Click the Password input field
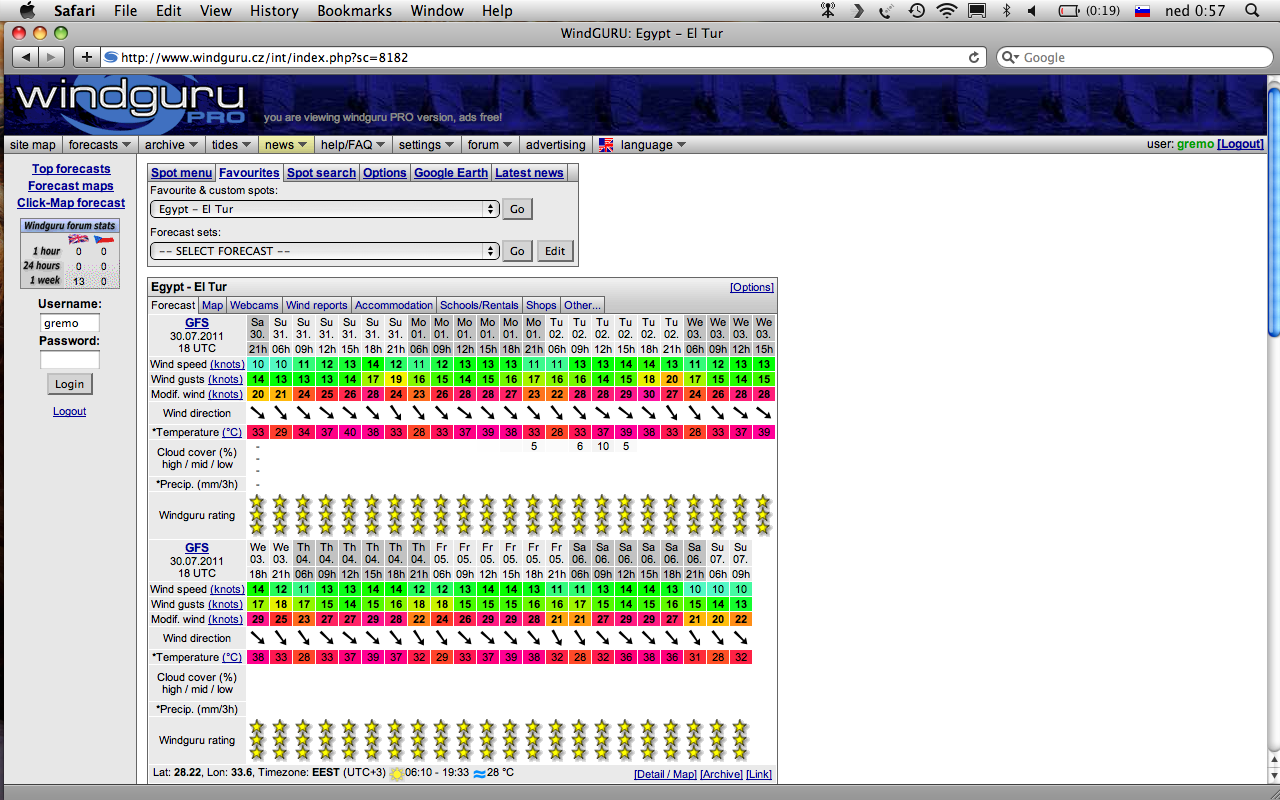Image resolution: width=1280 pixels, height=800 pixels. click(70, 359)
